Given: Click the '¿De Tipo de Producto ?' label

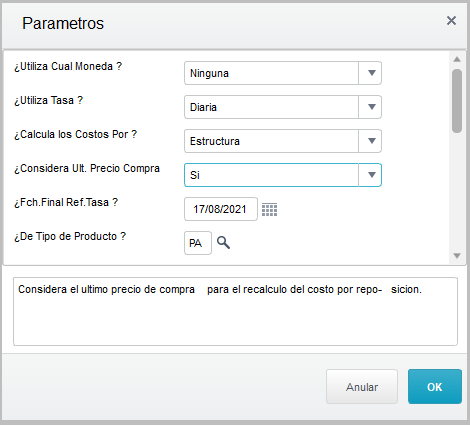Looking at the screenshot, I should (70, 236).
